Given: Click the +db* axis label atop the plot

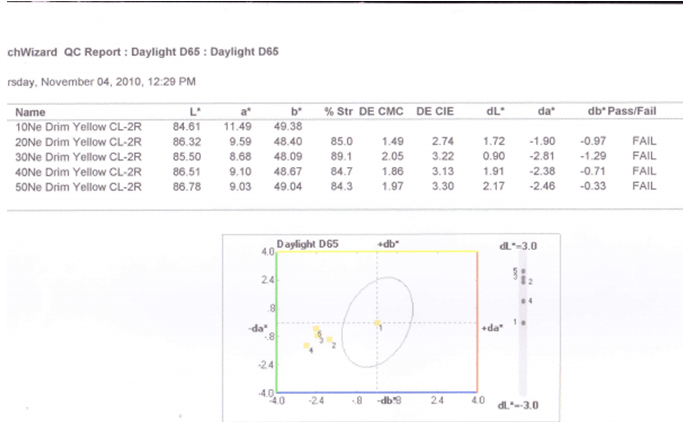Looking at the screenshot, I should click(x=388, y=243).
